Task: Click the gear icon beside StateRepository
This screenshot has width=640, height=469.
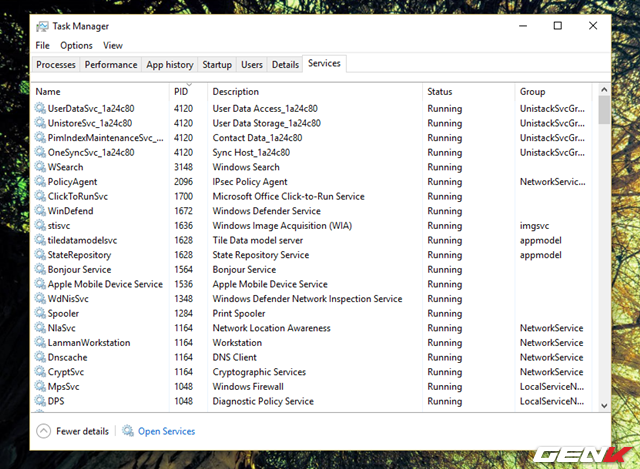Action: coord(40,255)
